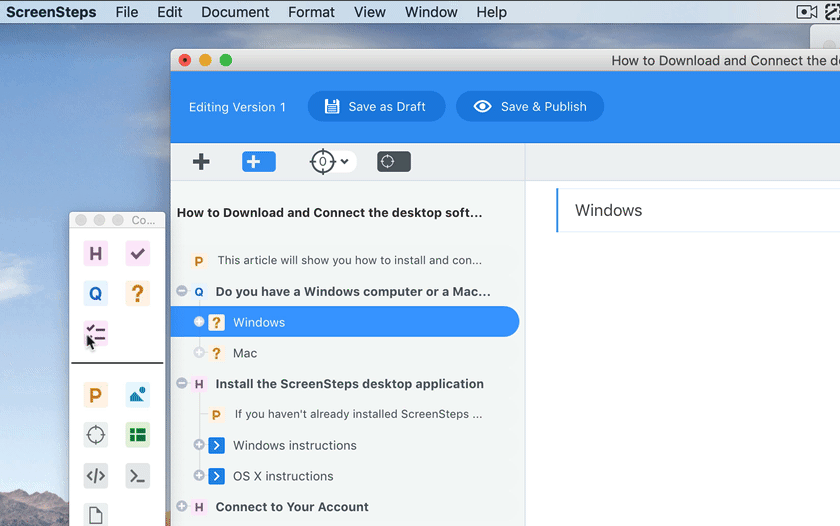Save the article as draft
This screenshot has width=840, height=526.
tap(376, 107)
